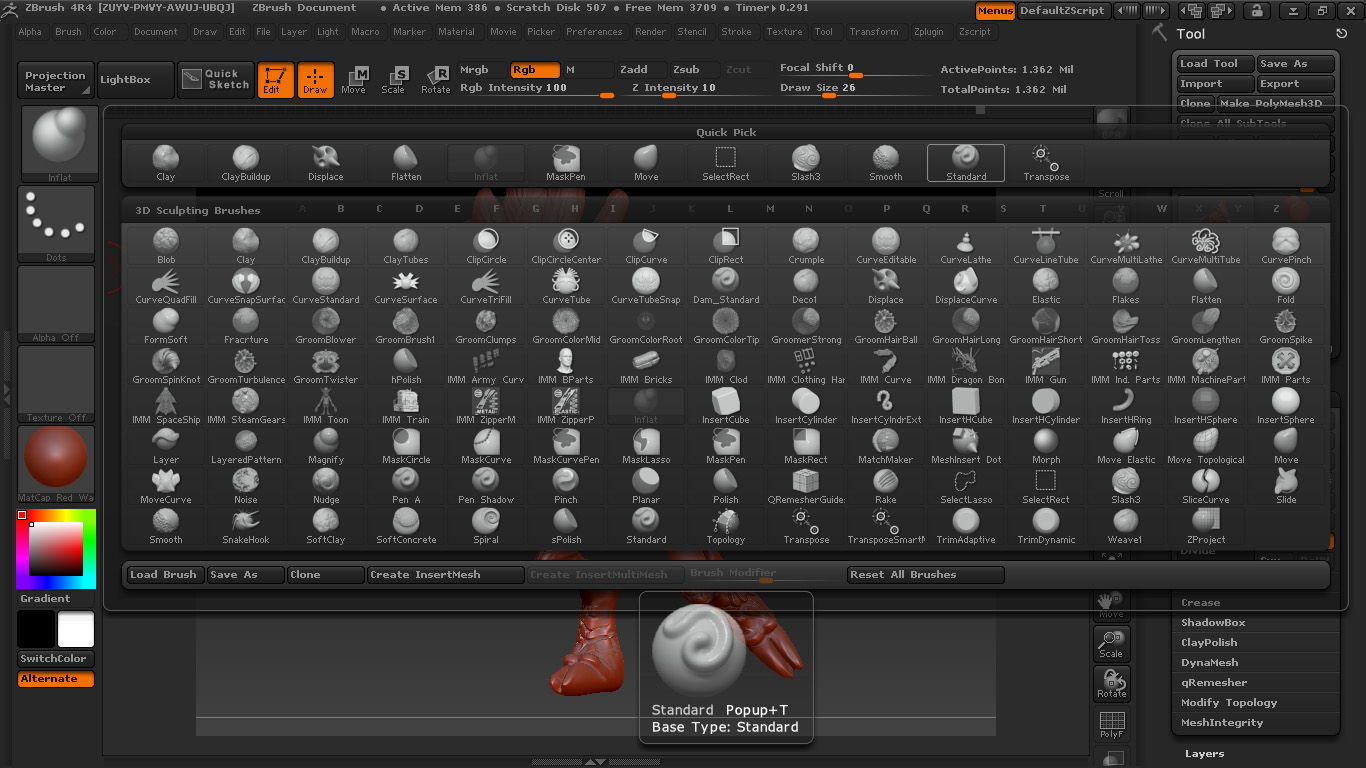Pick the ZProject brush
Viewport: 1366px width, 768px height.
(1206, 526)
